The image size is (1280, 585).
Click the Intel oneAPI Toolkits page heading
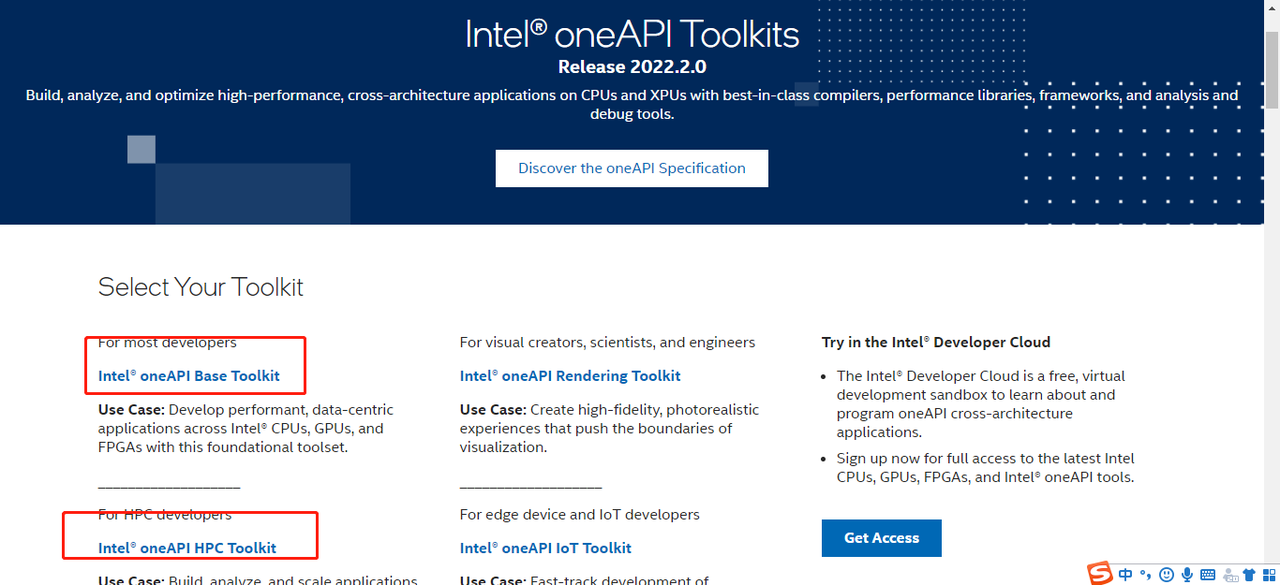coord(632,35)
